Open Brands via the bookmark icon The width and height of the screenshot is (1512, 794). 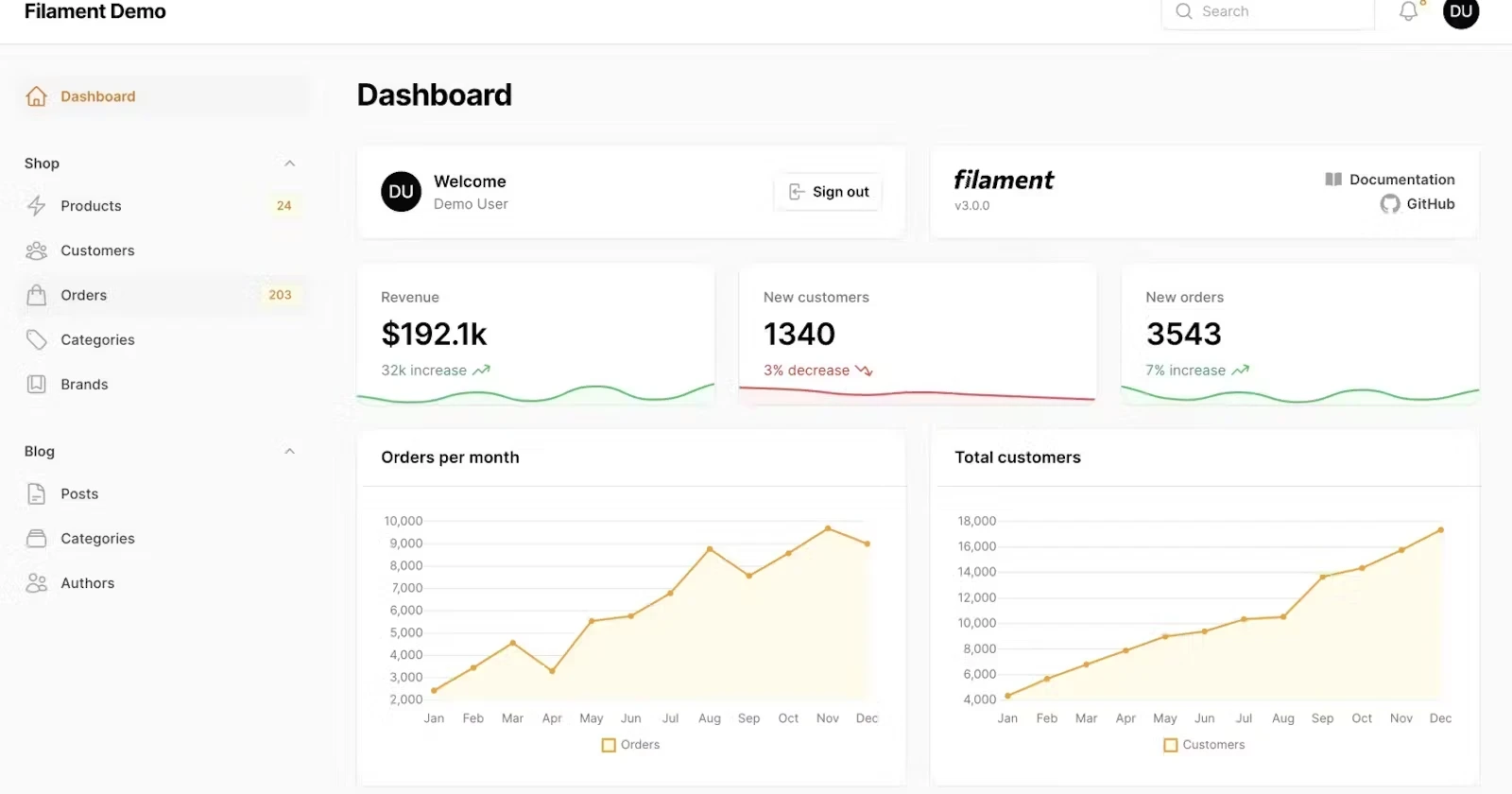(36, 384)
